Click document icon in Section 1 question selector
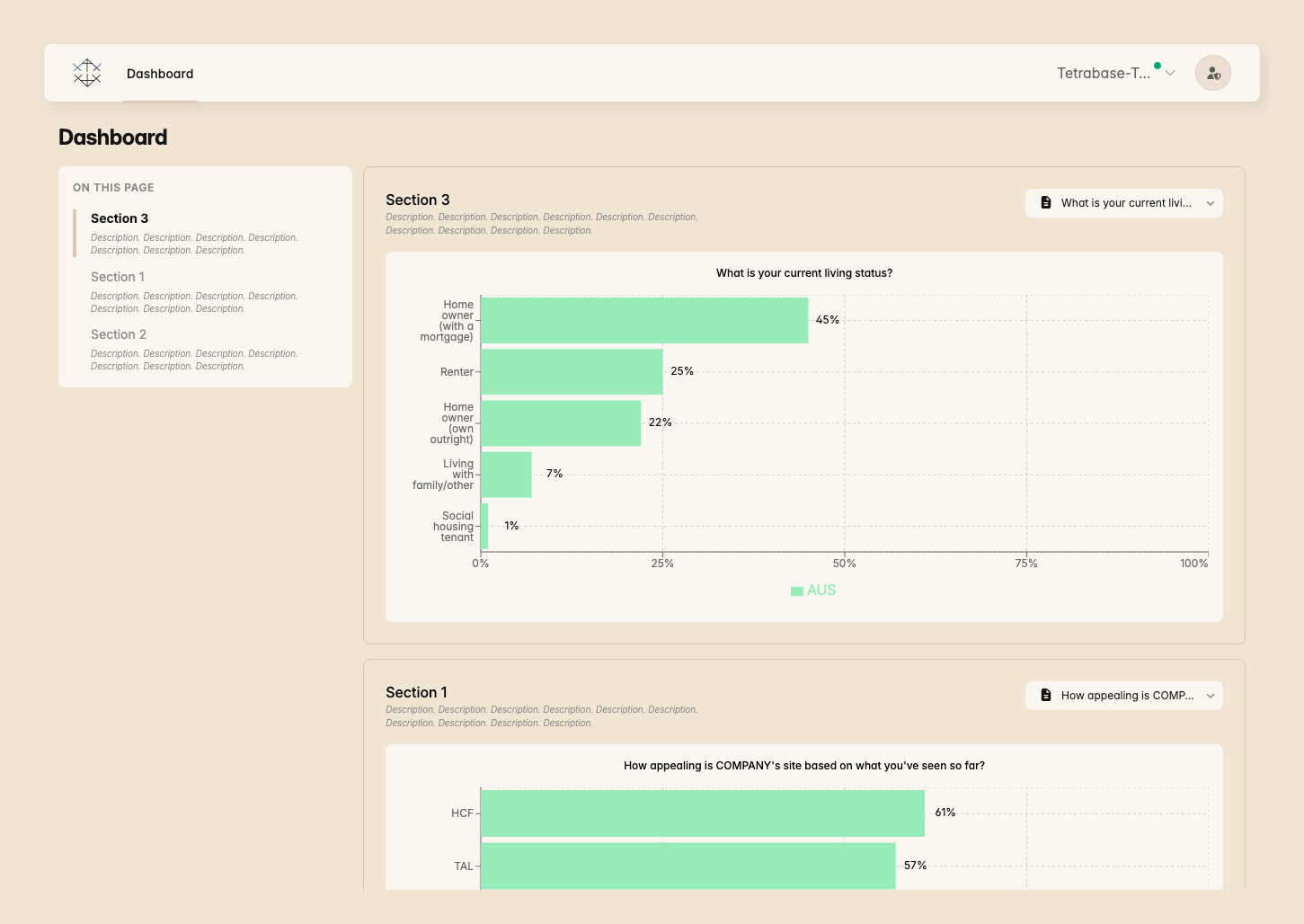 (1046, 696)
